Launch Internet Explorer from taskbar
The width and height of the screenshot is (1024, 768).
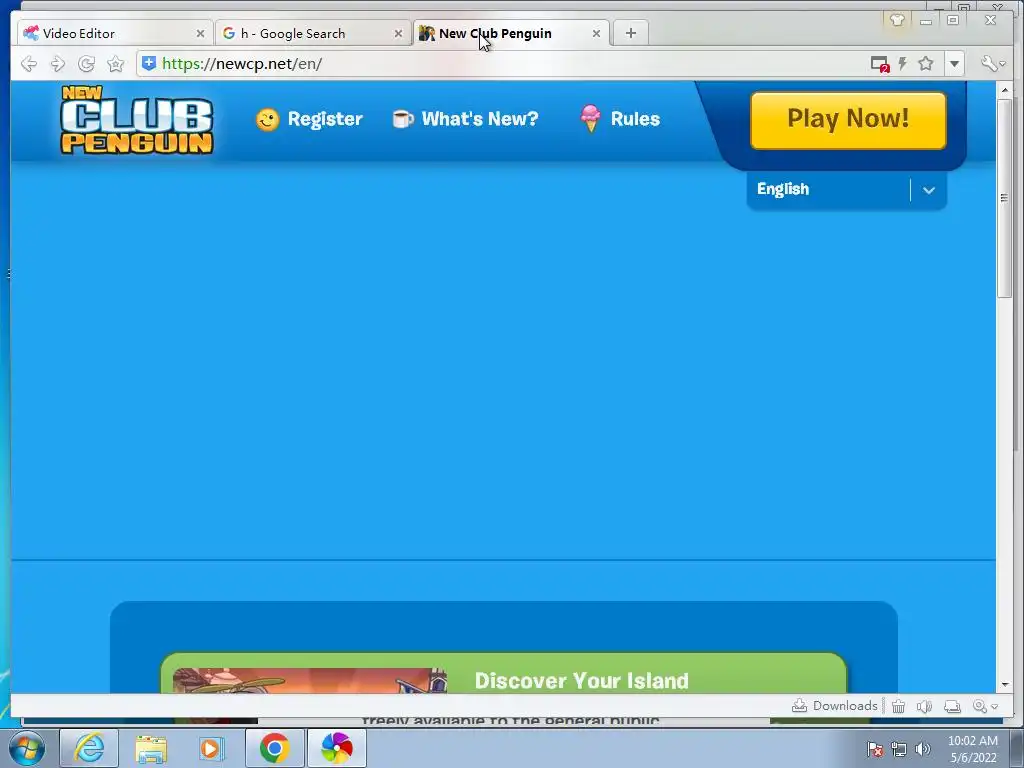pos(89,748)
